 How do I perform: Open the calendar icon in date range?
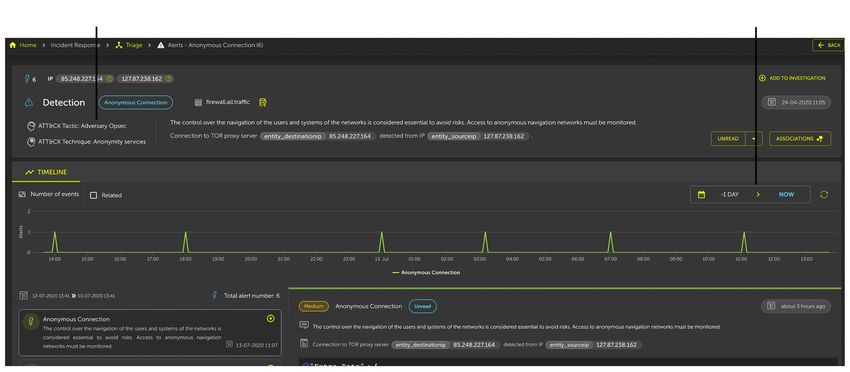(x=701, y=195)
